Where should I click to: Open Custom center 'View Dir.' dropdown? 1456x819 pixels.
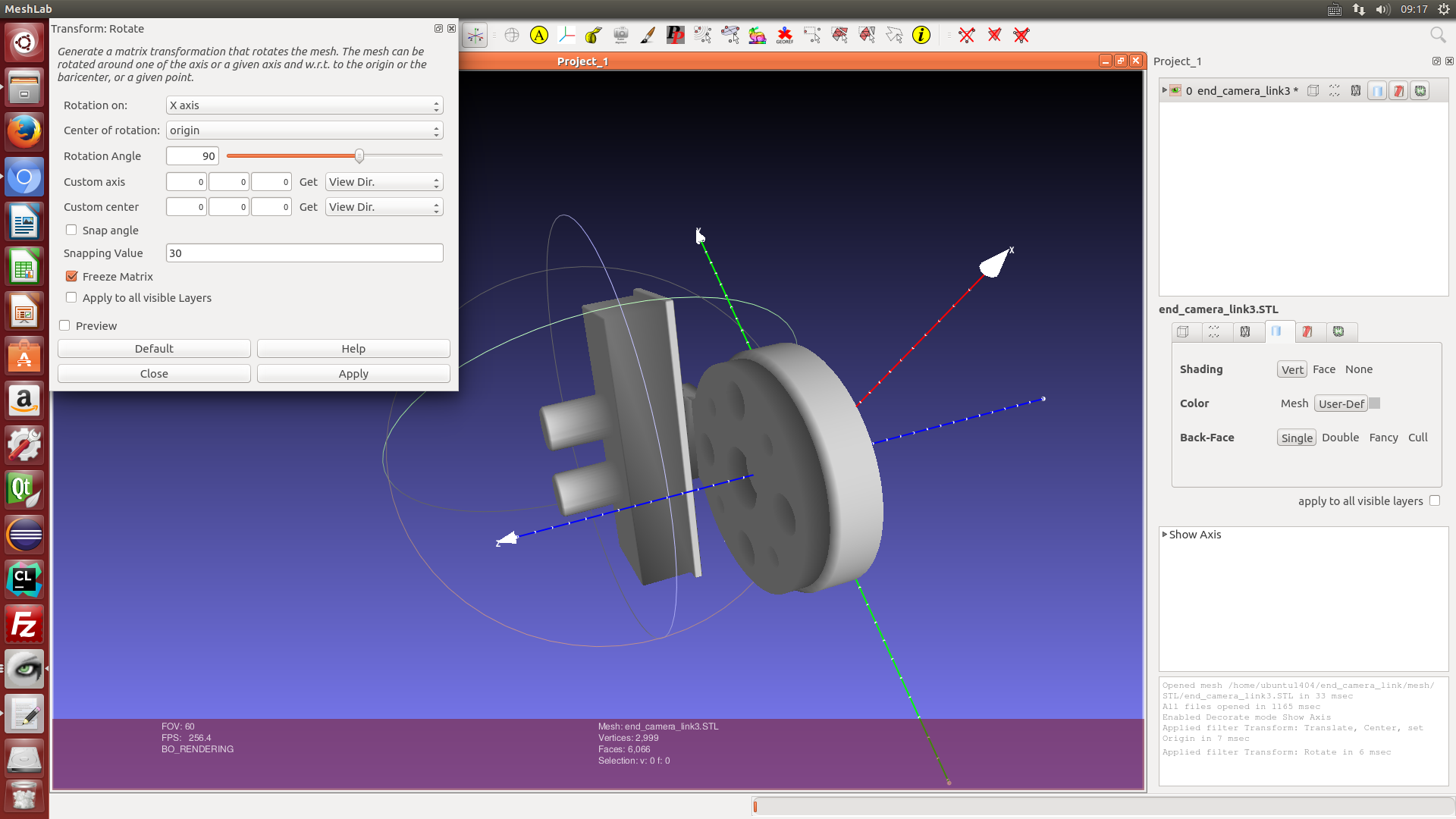pos(384,207)
